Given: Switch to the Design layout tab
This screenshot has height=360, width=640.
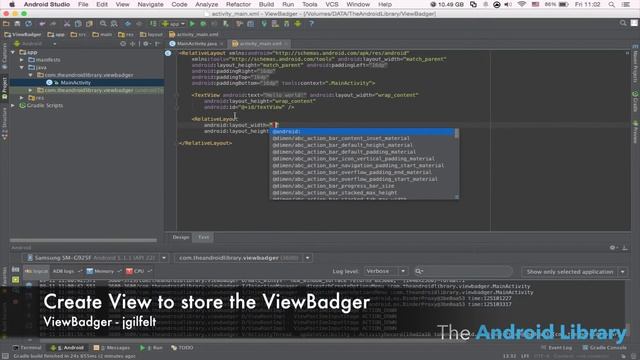Looking at the screenshot, I should (x=180, y=237).
